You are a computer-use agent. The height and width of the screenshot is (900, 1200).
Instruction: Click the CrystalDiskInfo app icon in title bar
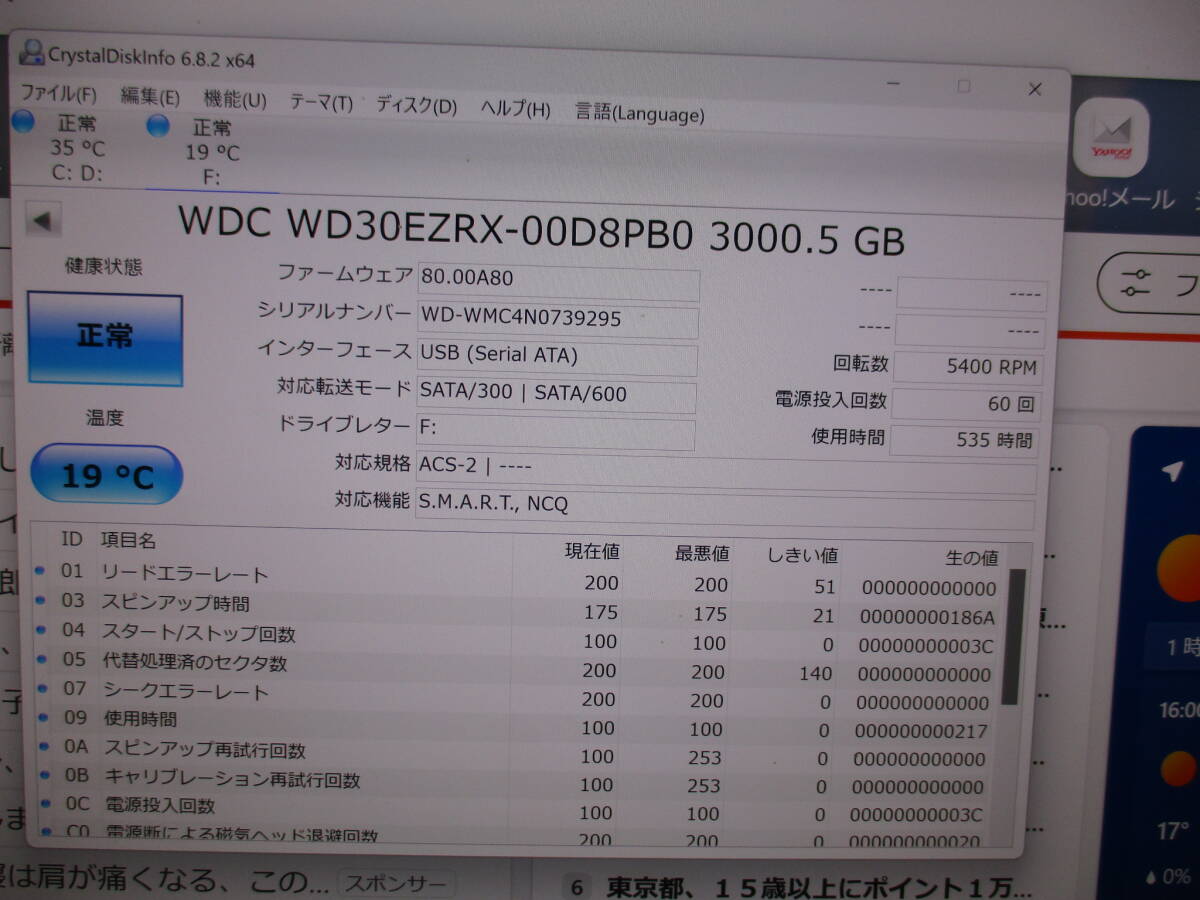[x=32, y=52]
